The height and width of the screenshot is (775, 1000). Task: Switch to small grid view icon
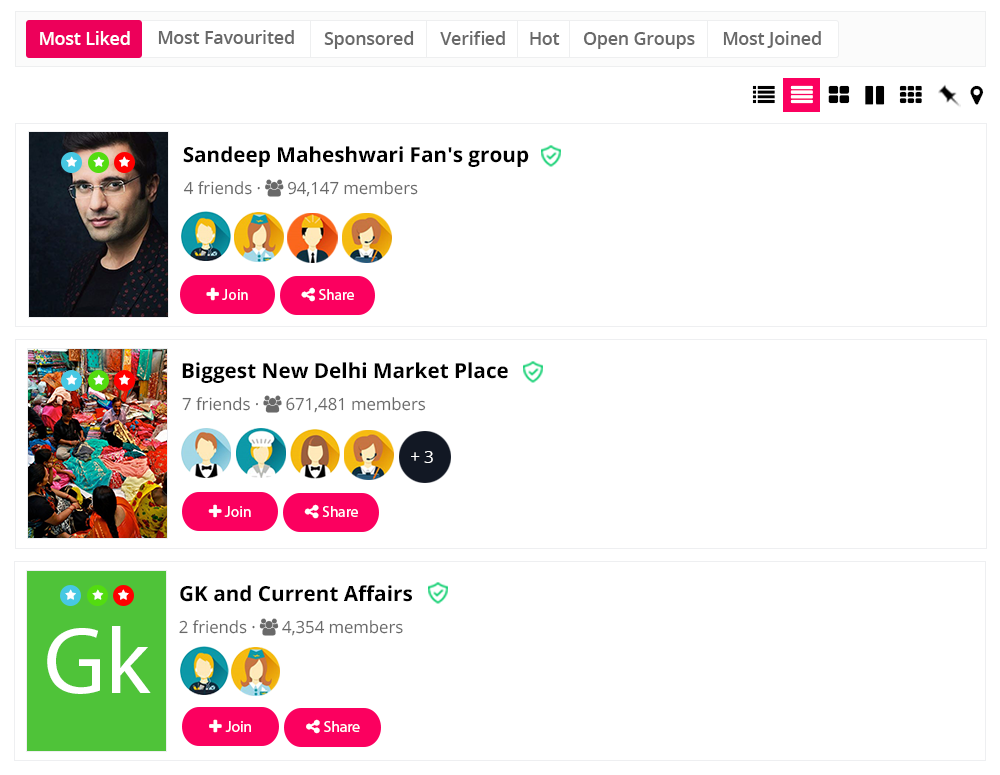pos(910,95)
